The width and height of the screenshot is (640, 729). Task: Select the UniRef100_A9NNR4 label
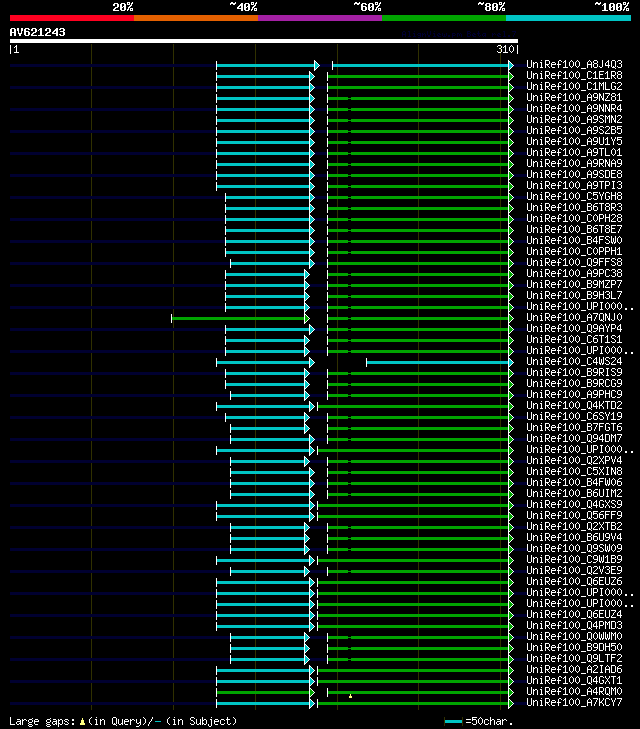click(x=574, y=108)
